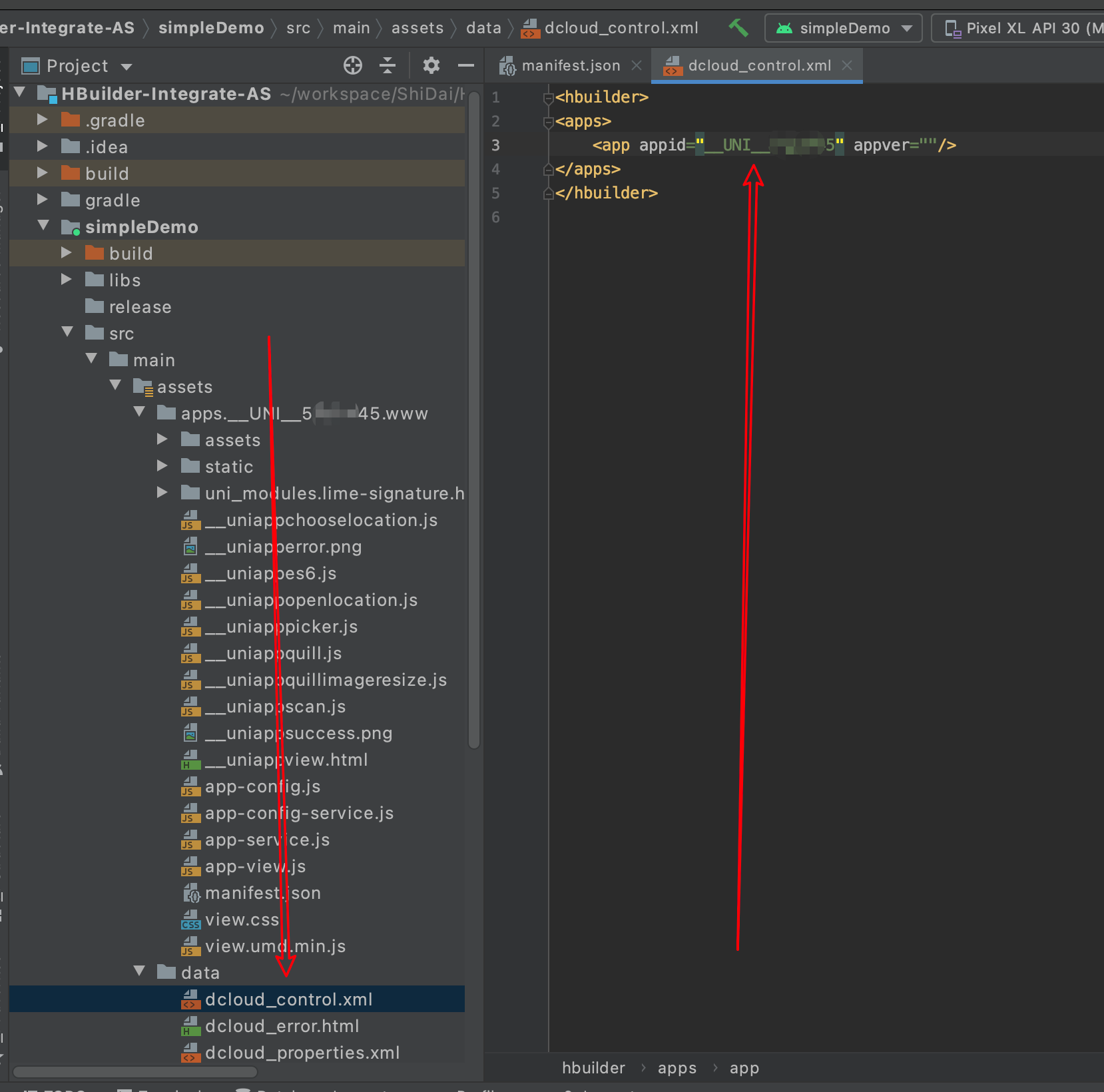Click the manifest.json file icon in the tree
The height and width of the screenshot is (1092, 1104).
click(191, 893)
